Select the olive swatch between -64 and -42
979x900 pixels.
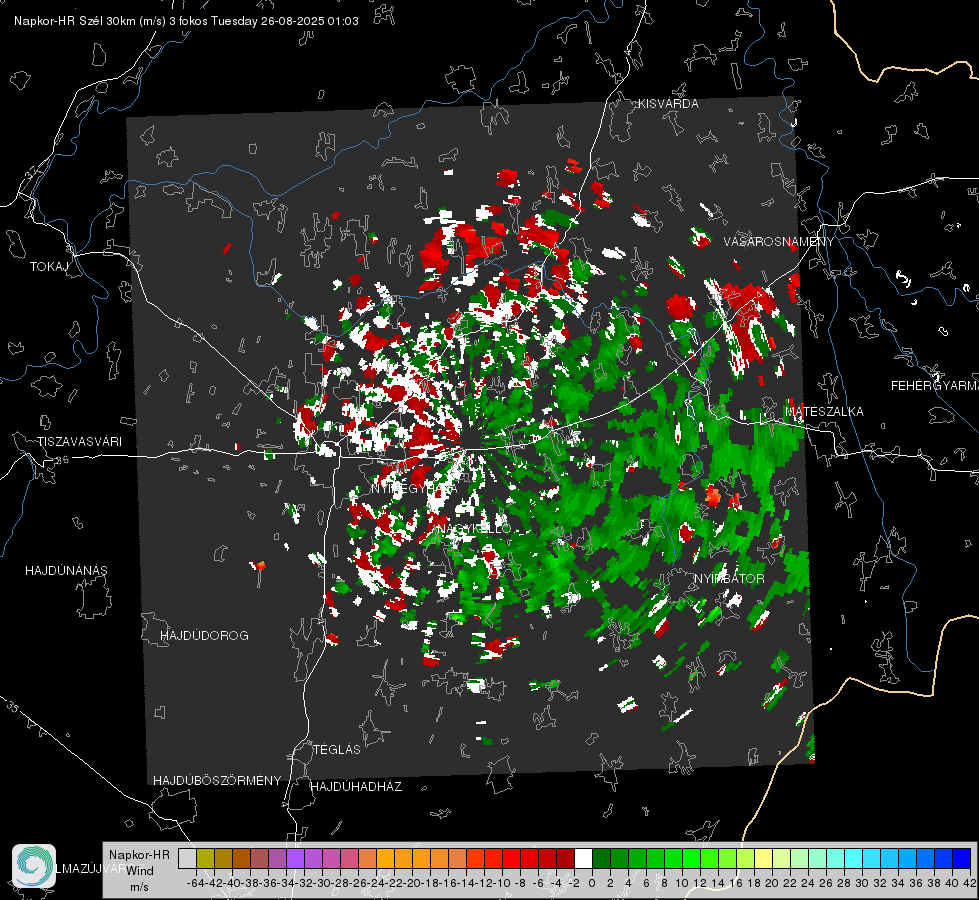point(205,858)
